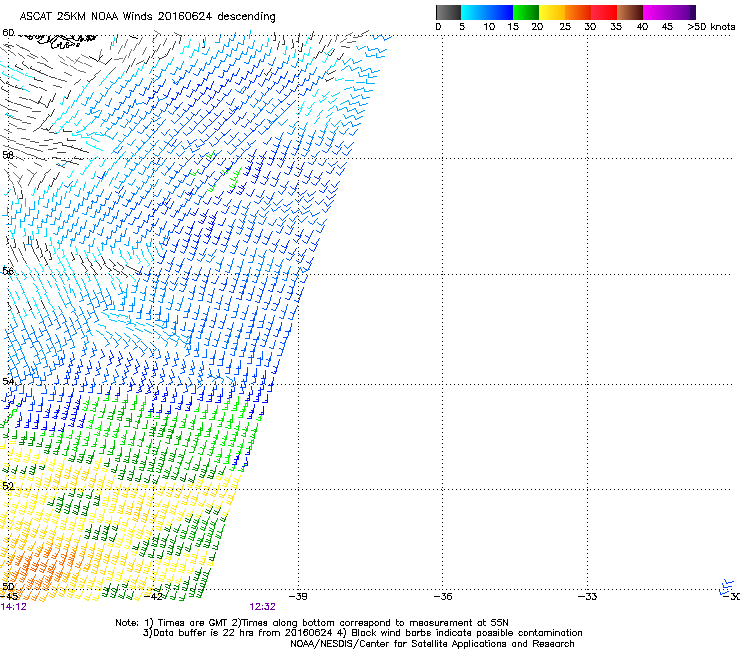
Task: Click the yellow 20-25 knots legend segment
Action: (552, 12)
